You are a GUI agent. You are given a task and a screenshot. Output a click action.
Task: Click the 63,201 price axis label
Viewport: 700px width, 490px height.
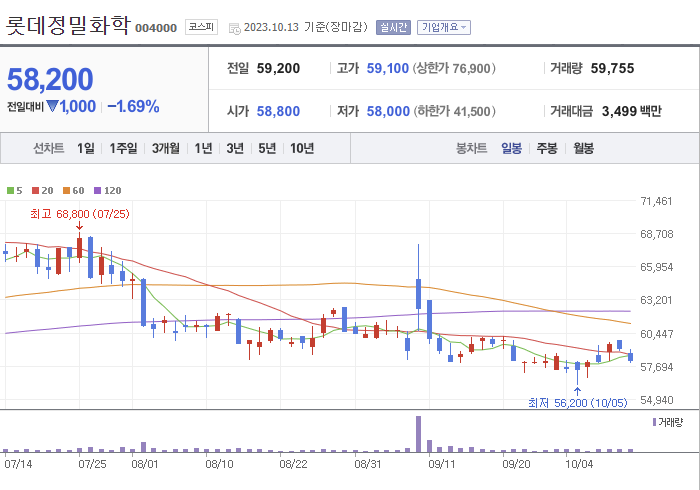pyautogui.click(x=656, y=300)
